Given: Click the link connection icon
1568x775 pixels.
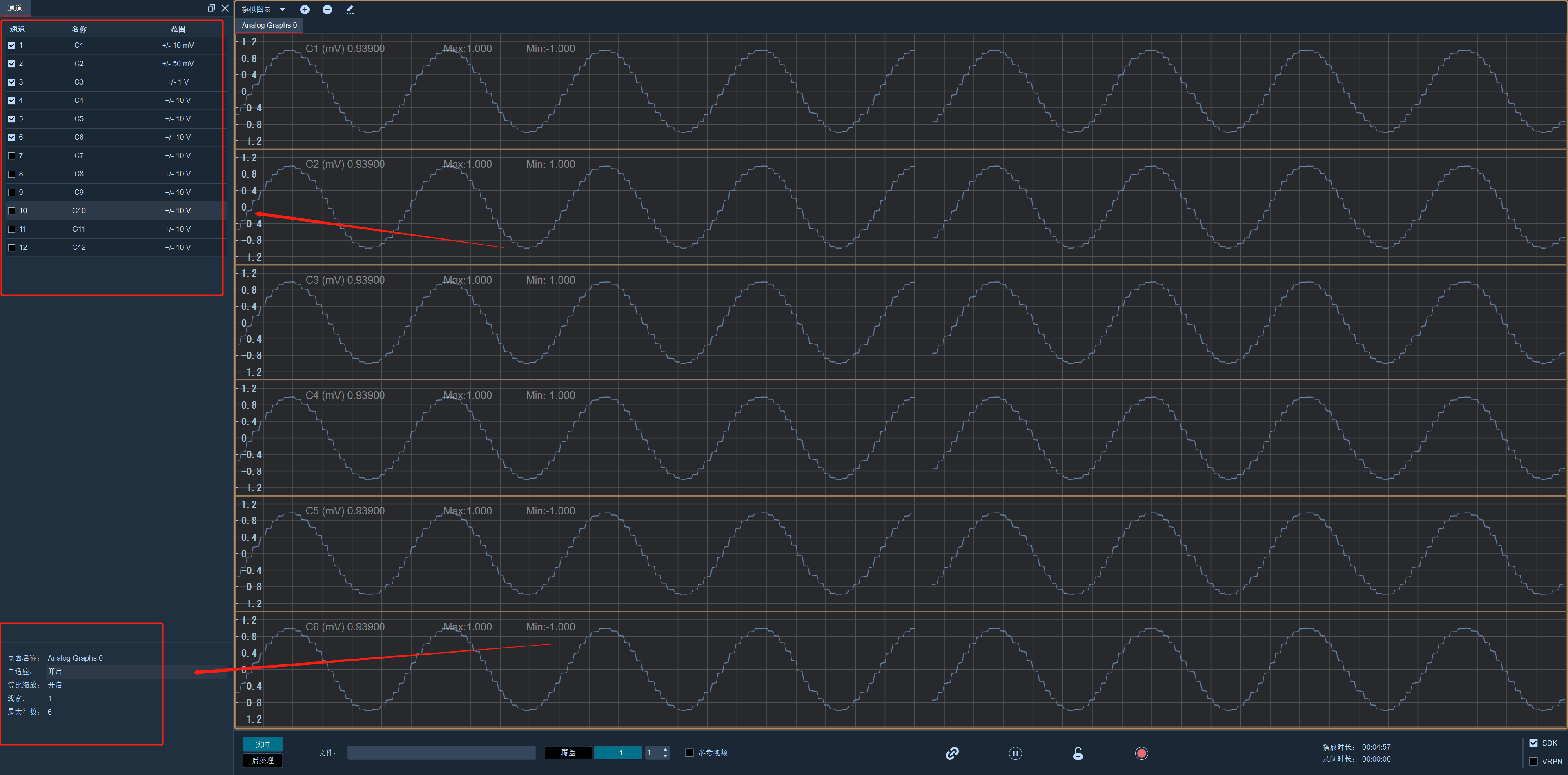Looking at the screenshot, I should [952, 753].
